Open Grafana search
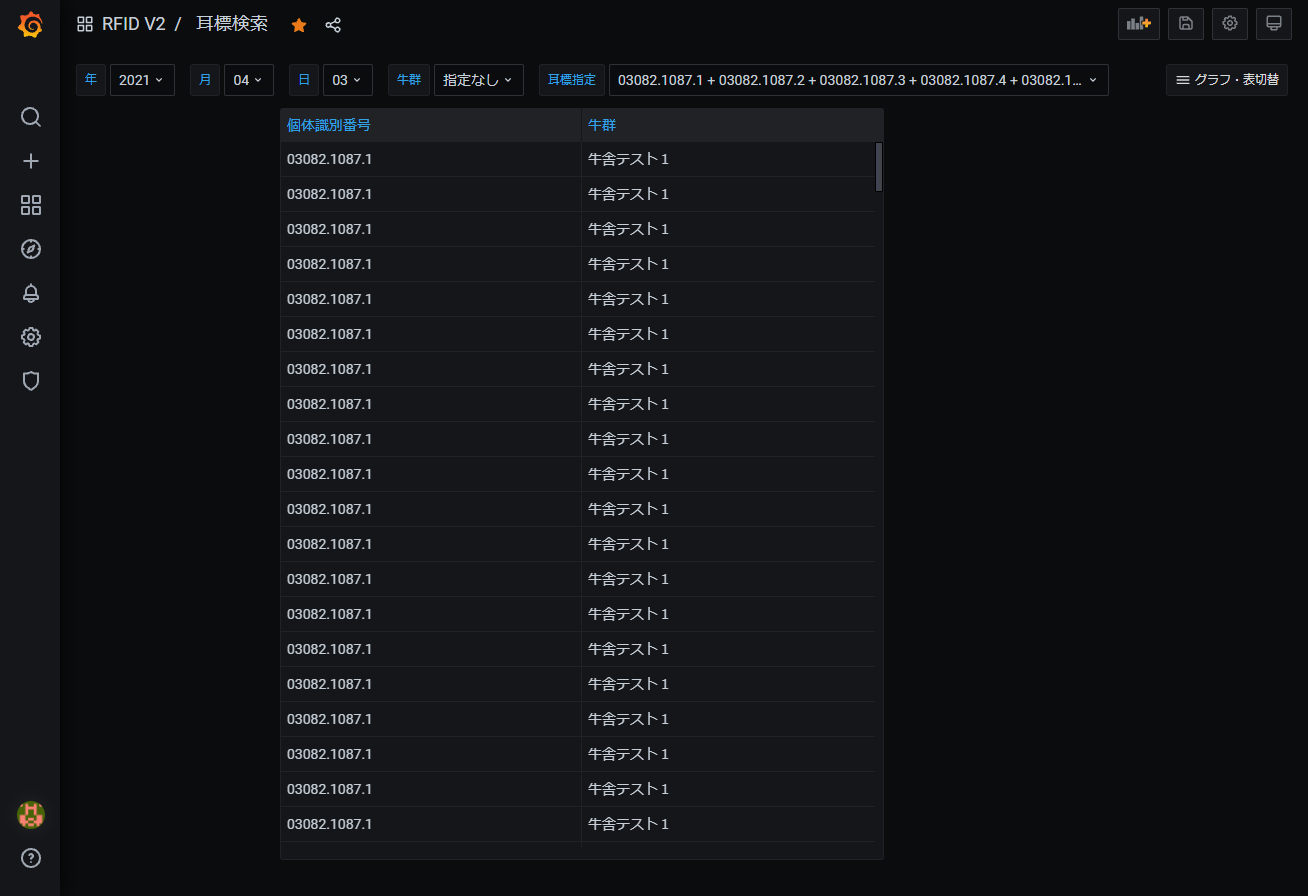This screenshot has width=1308, height=896. click(x=30, y=117)
